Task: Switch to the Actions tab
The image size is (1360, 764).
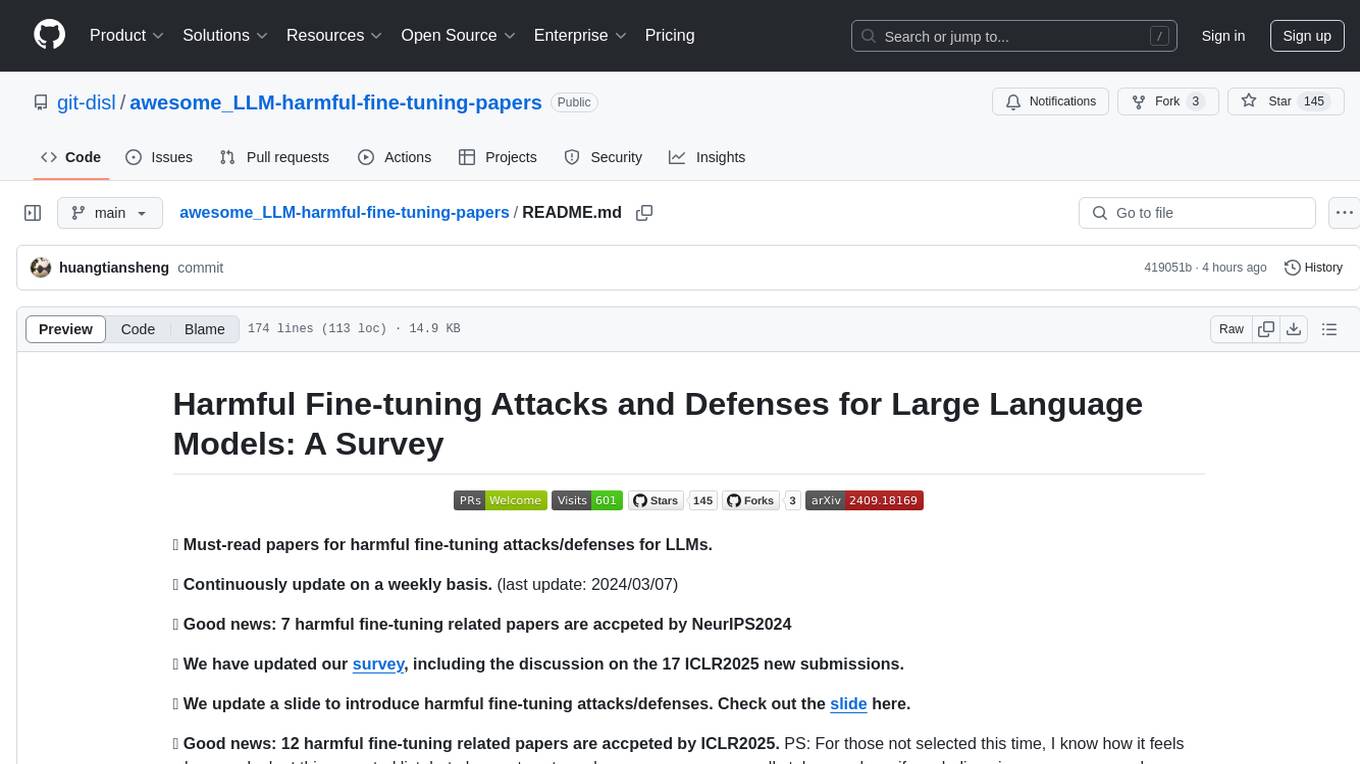Action: point(394,157)
